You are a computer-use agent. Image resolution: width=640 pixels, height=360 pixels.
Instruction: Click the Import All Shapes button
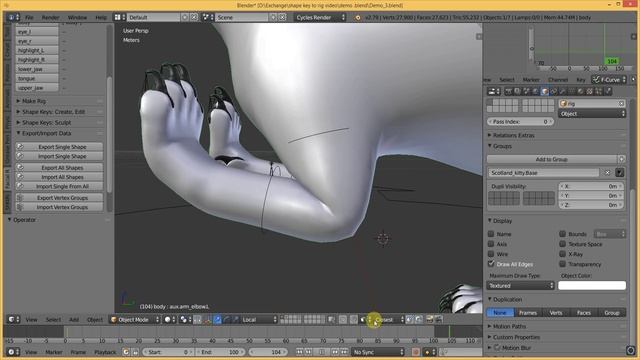(x=60, y=177)
